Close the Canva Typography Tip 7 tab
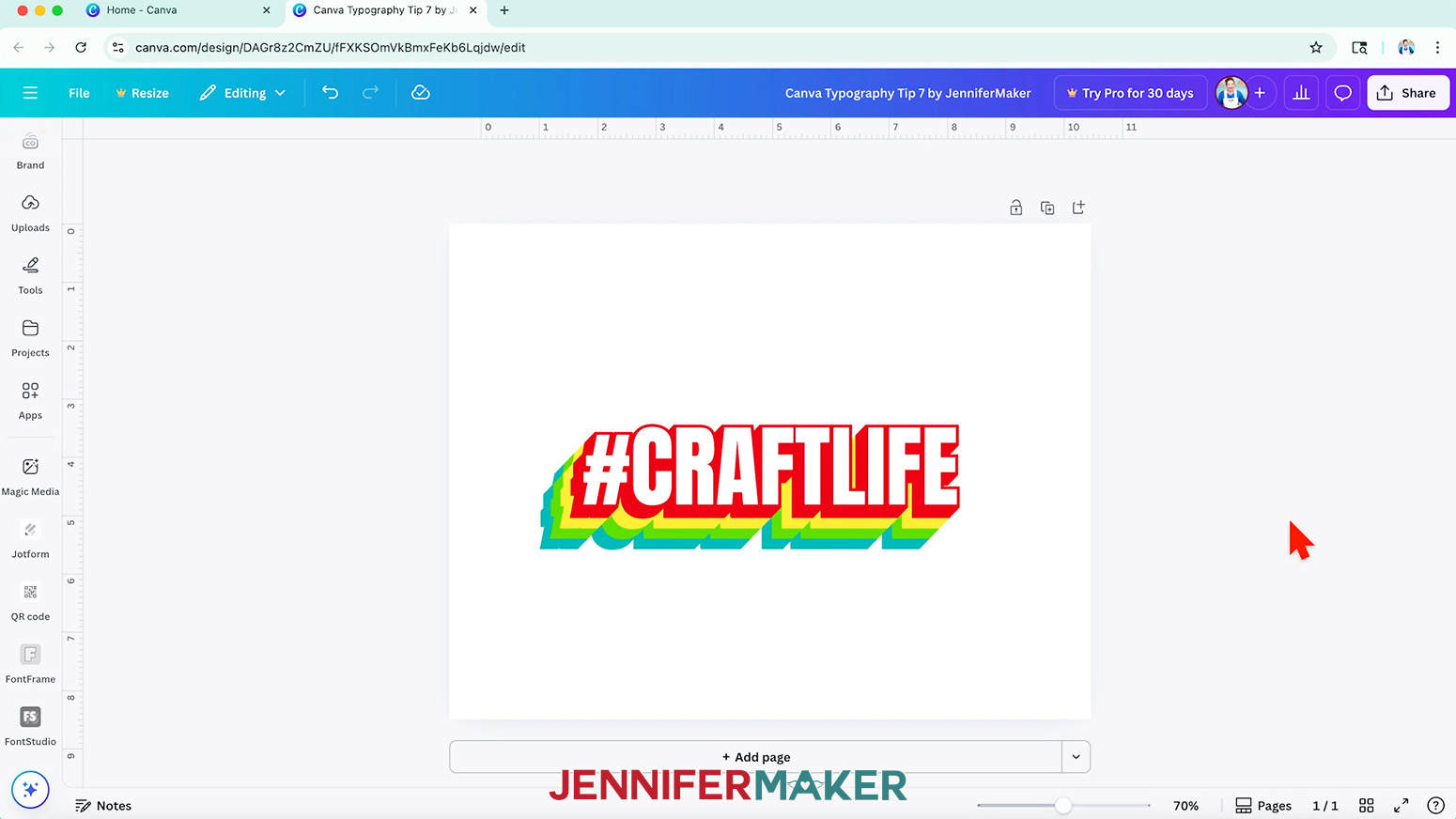 tap(472, 10)
